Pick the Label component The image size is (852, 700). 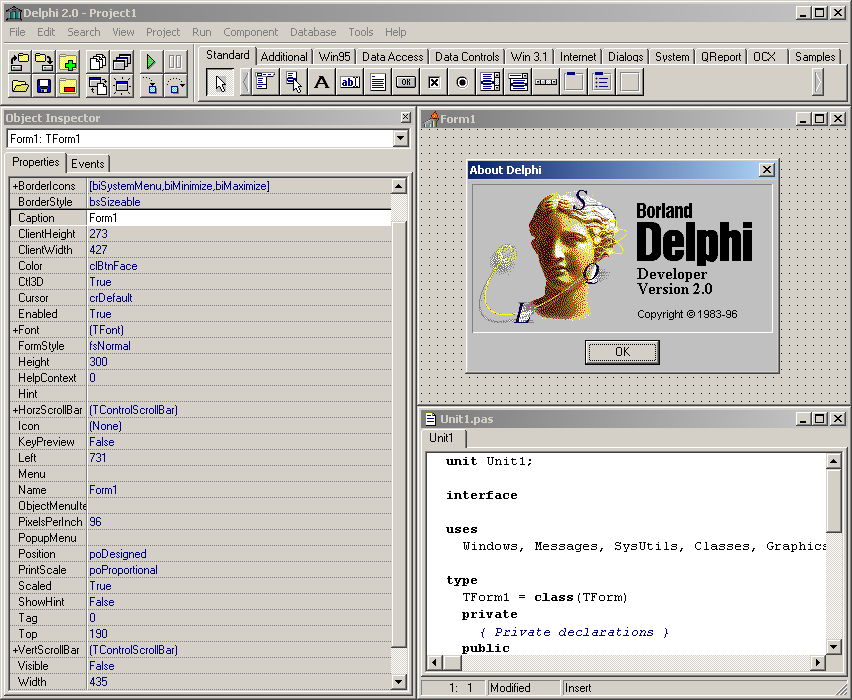tap(322, 82)
